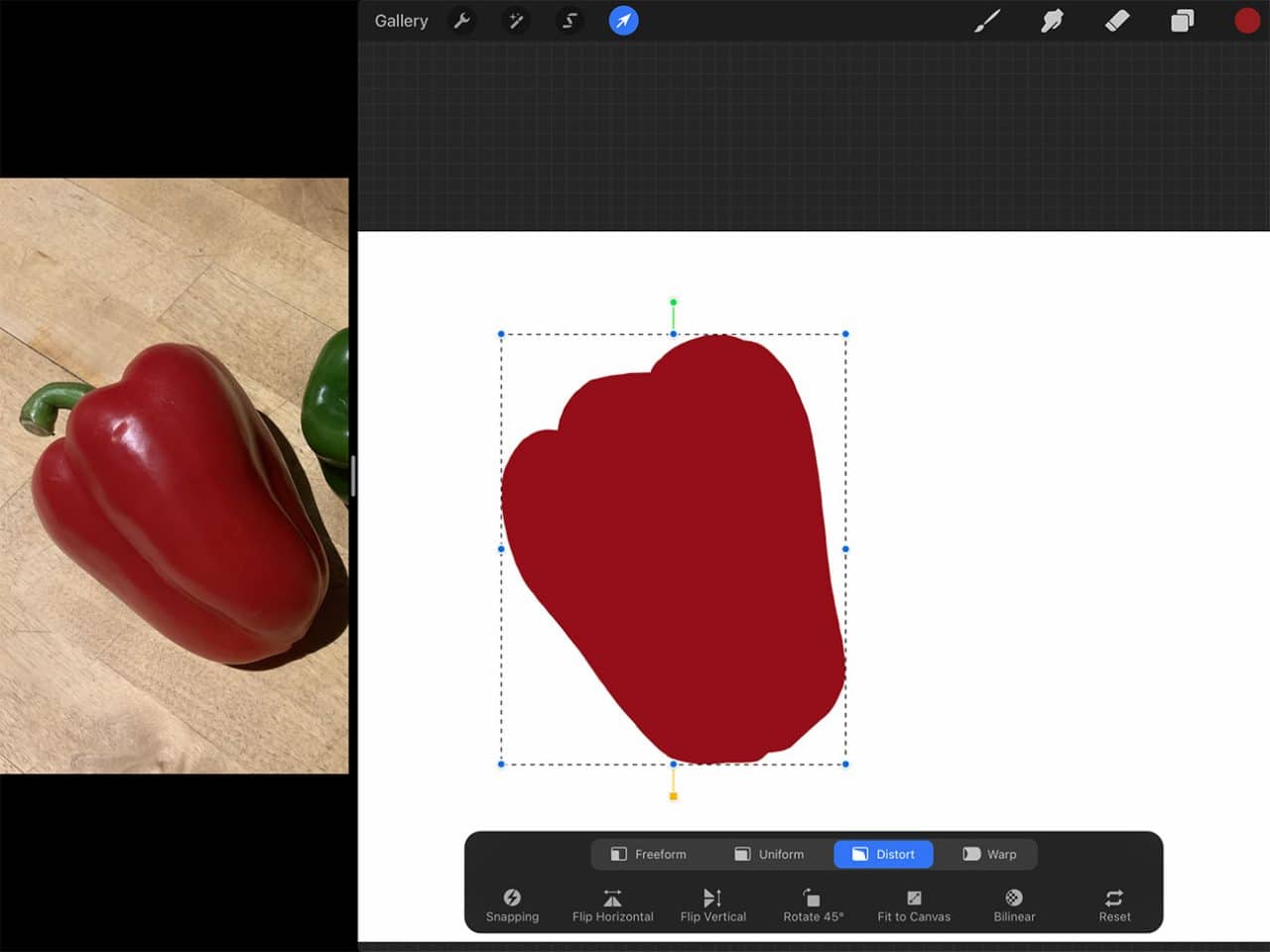Open the Actions menu wrench icon

point(462,20)
